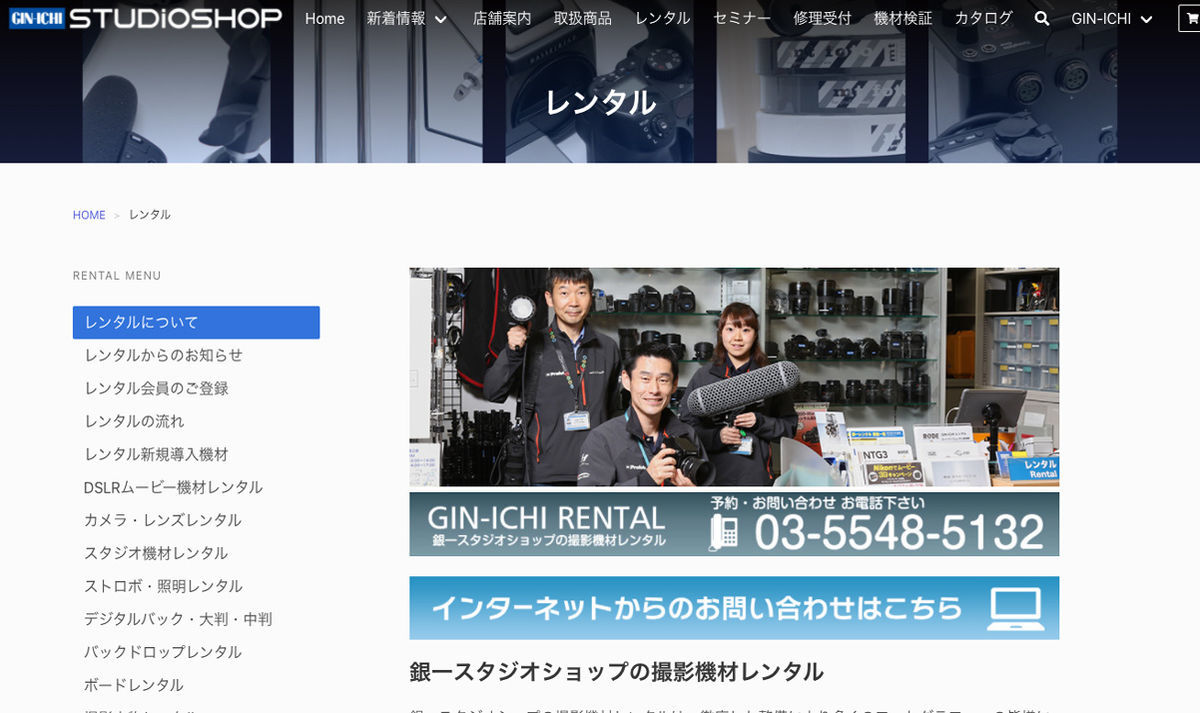The image size is (1200, 713).
Task: Click the HOME breadcrumb link
Action: 89,214
